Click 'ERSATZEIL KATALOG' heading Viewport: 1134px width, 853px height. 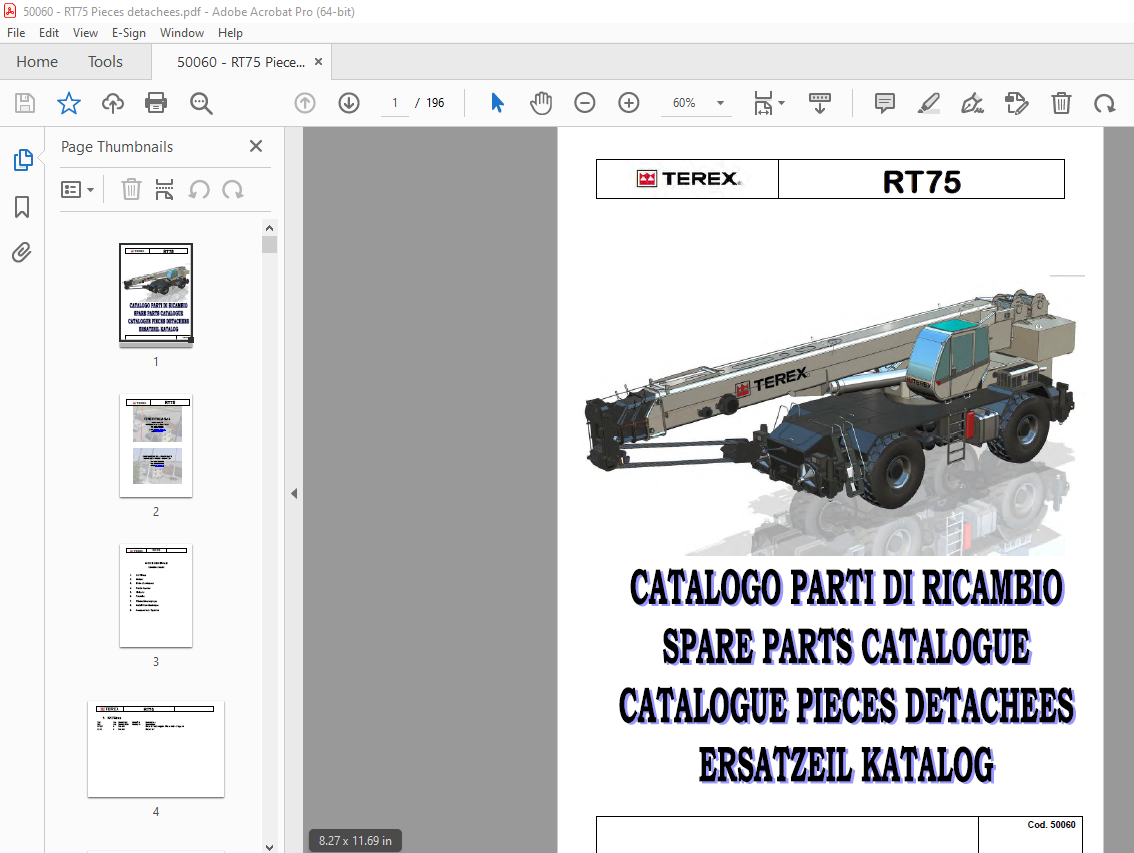click(846, 765)
